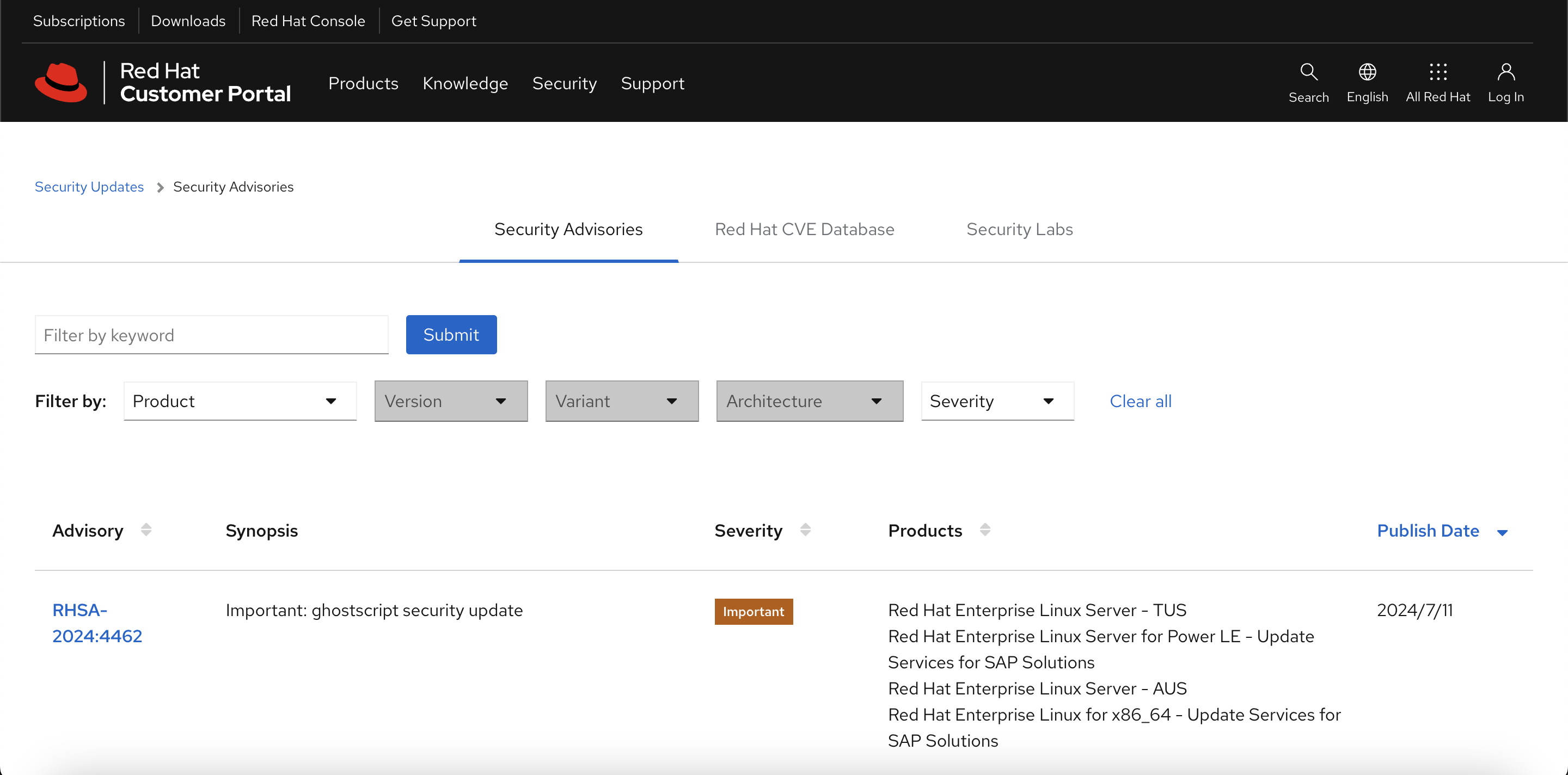Viewport: 1568px width, 775px height.
Task: Sort table by Products column arrows
Action: click(x=985, y=530)
